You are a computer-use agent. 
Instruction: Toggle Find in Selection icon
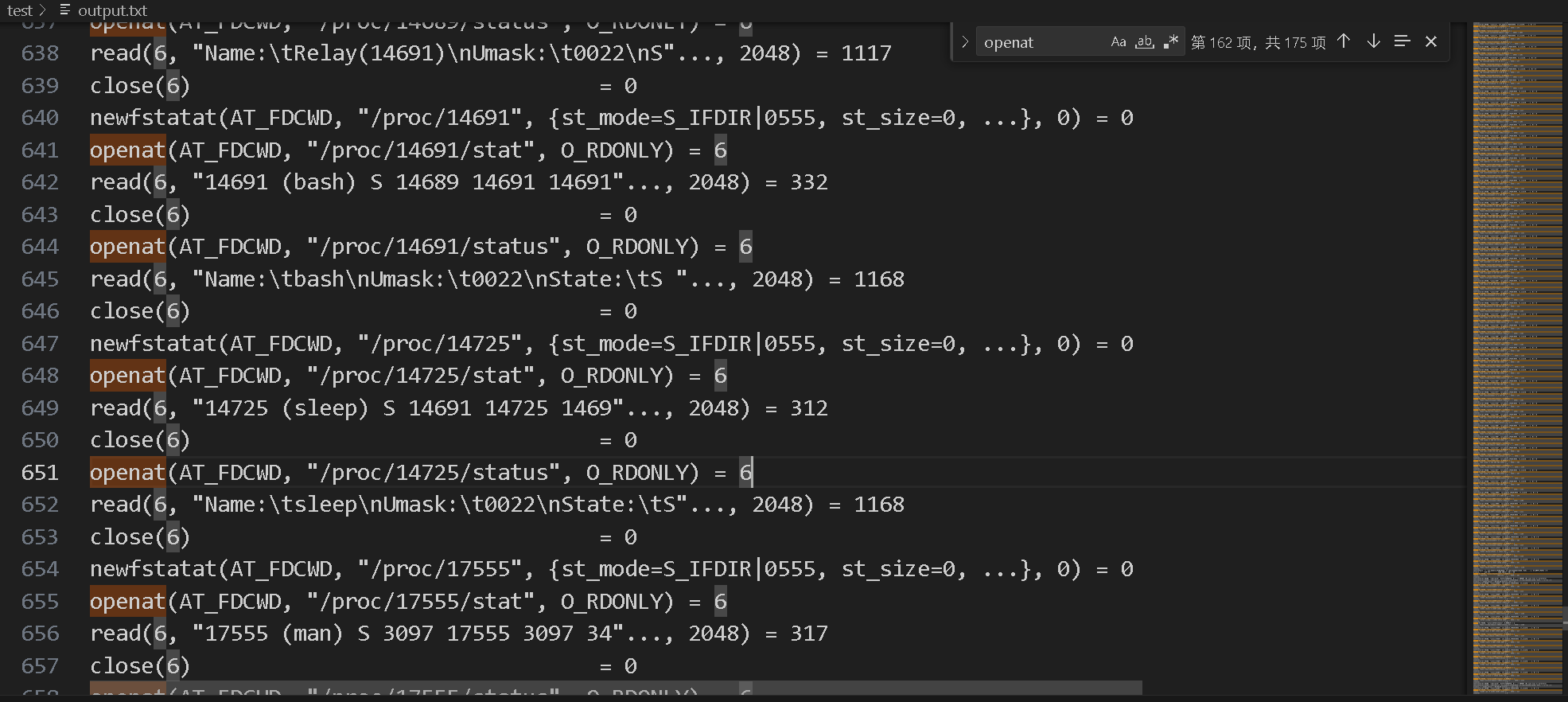[x=1403, y=41]
